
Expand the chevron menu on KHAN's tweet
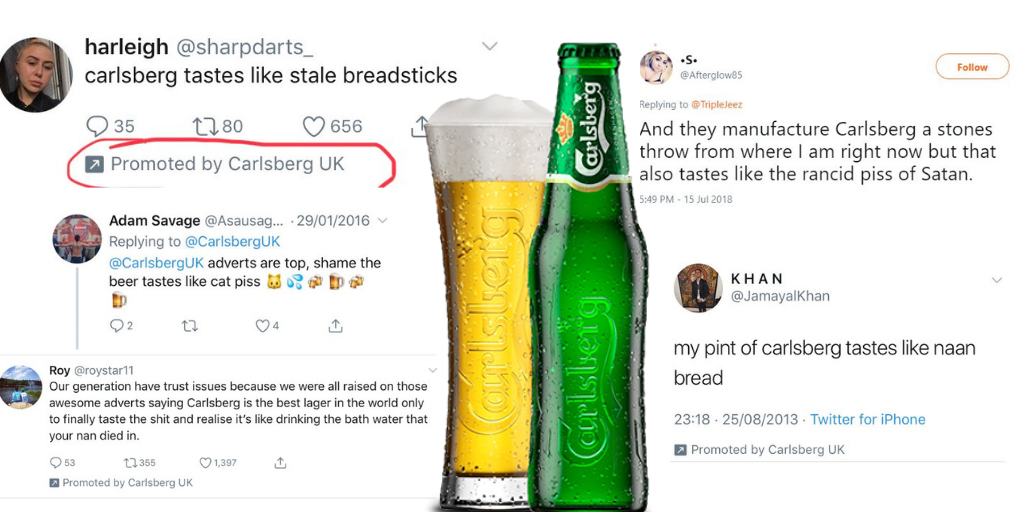coord(996,280)
